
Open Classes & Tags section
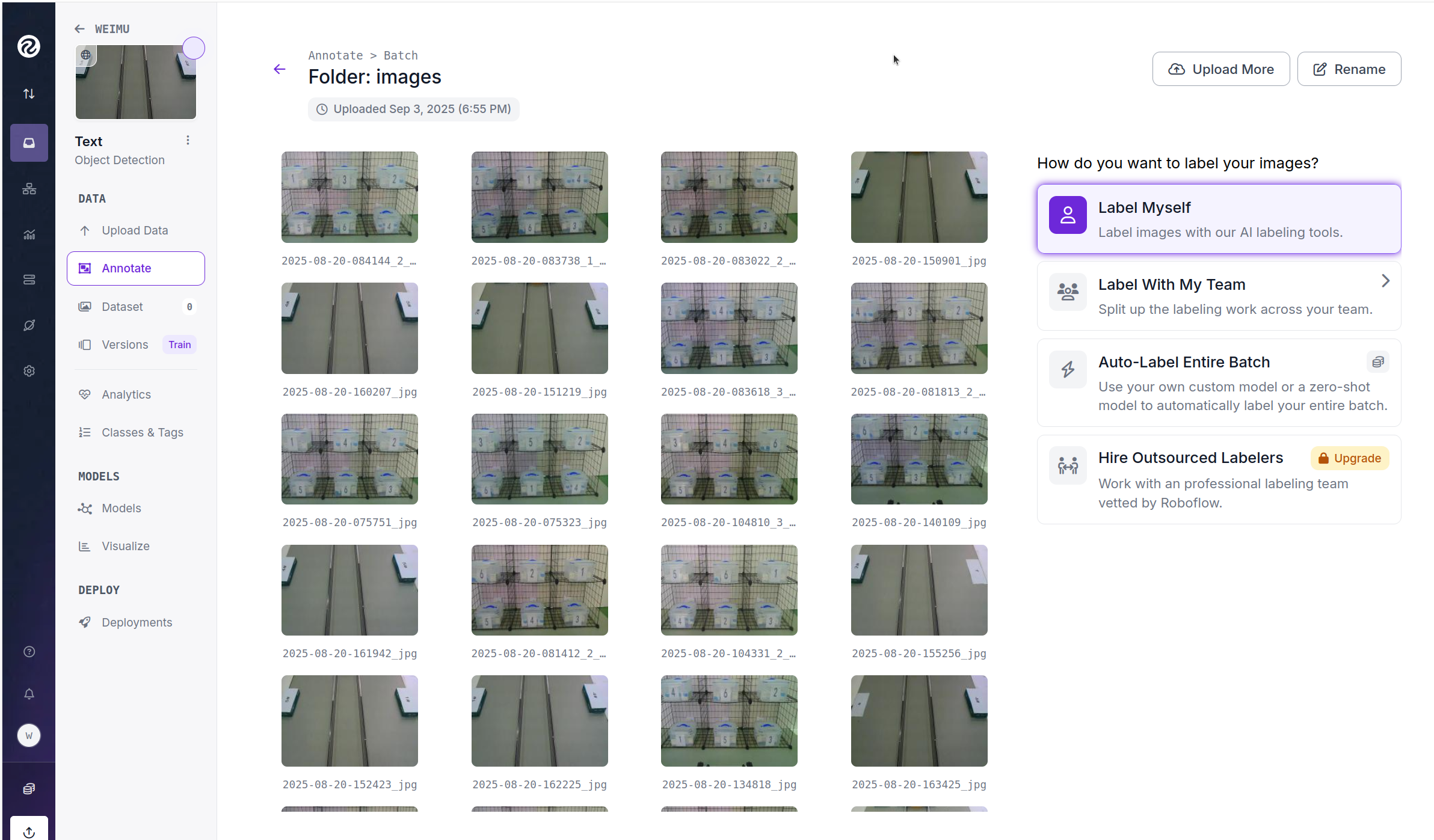click(x=142, y=432)
